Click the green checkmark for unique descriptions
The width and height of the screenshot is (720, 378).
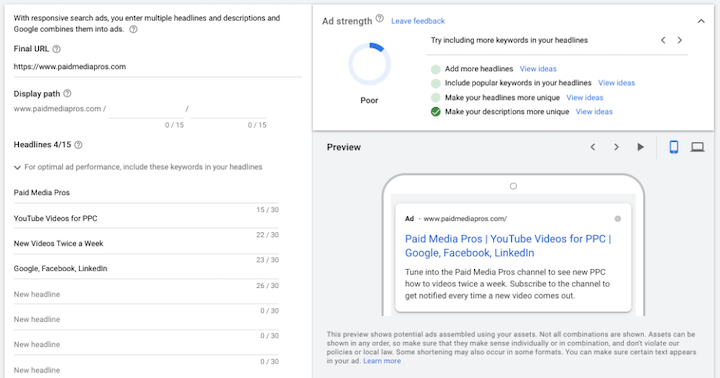[435, 112]
